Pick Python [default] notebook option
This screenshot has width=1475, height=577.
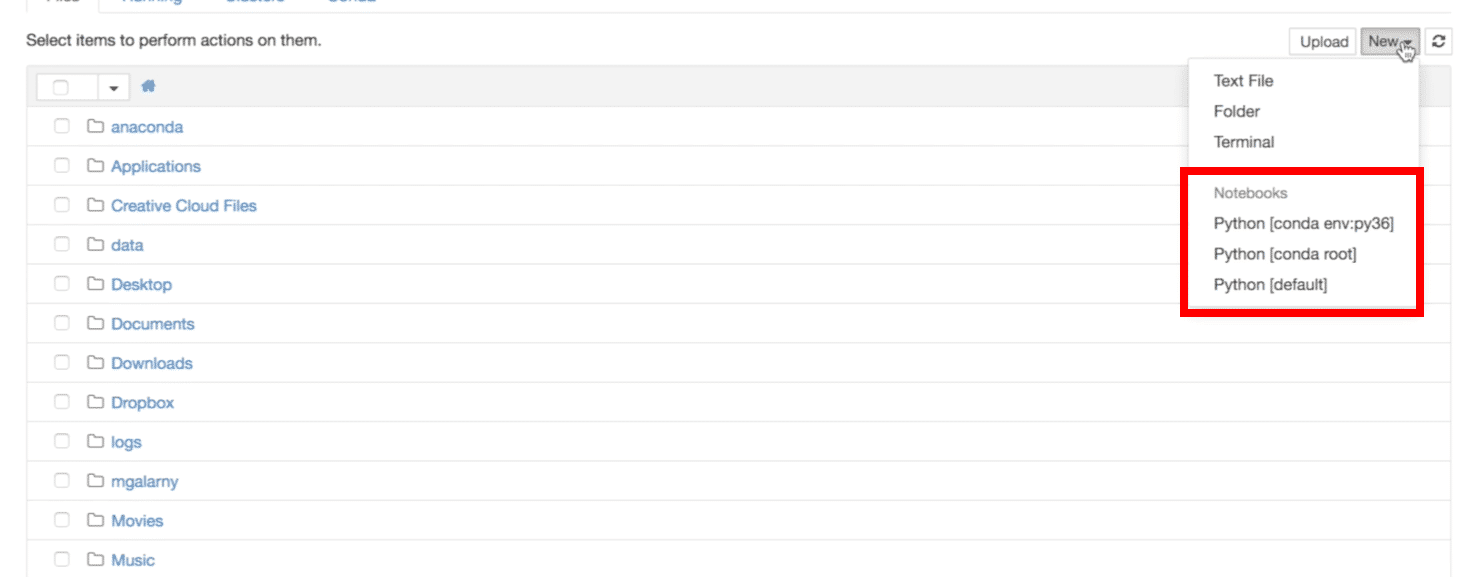tap(1270, 285)
